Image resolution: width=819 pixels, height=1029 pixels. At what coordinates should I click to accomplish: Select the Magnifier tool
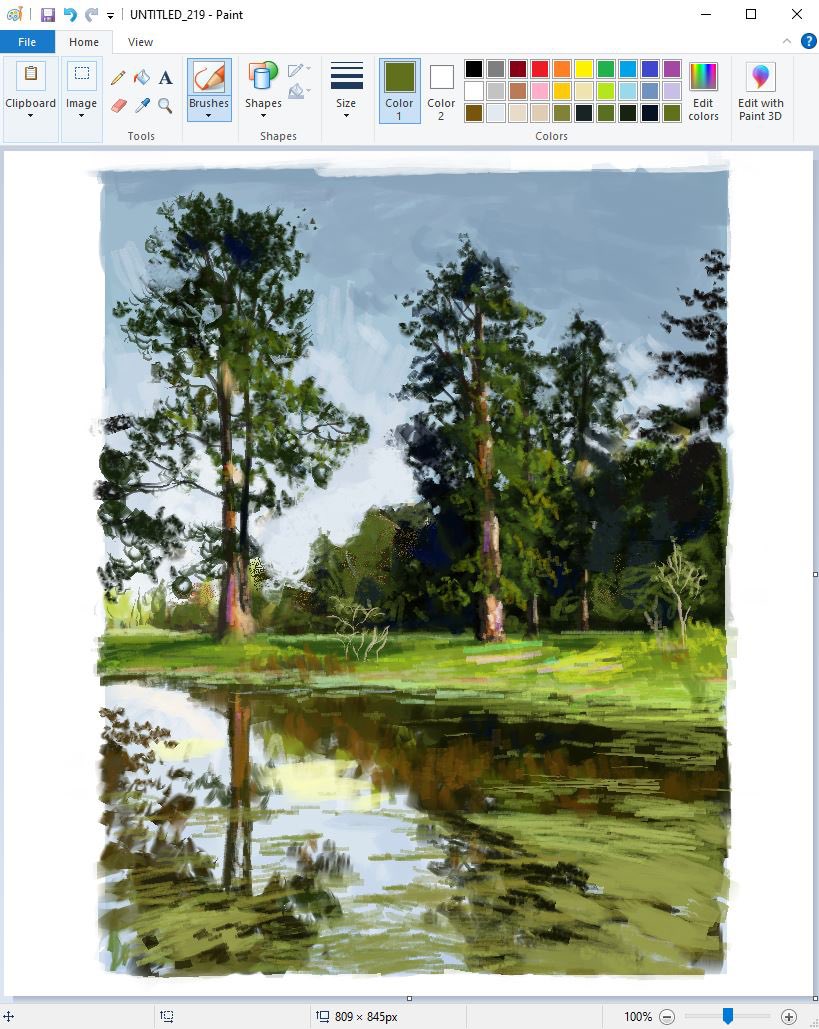tap(165, 105)
